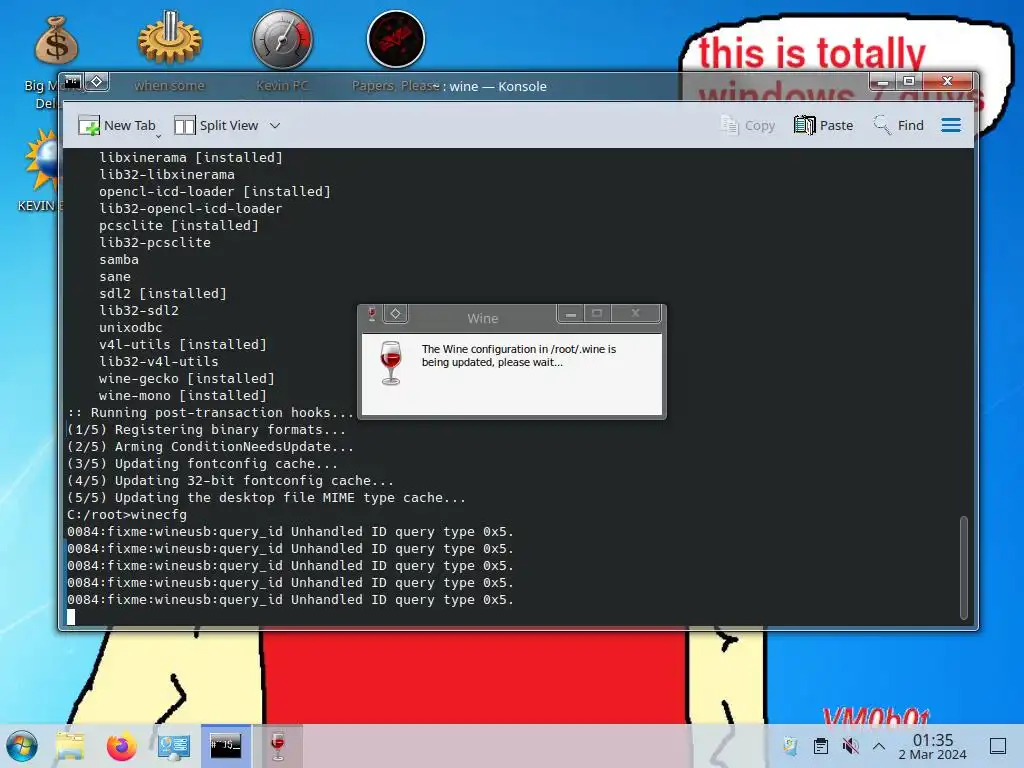Image resolution: width=1024 pixels, height=768 pixels.
Task: Click the Paste button in Konsole
Action: point(824,125)
